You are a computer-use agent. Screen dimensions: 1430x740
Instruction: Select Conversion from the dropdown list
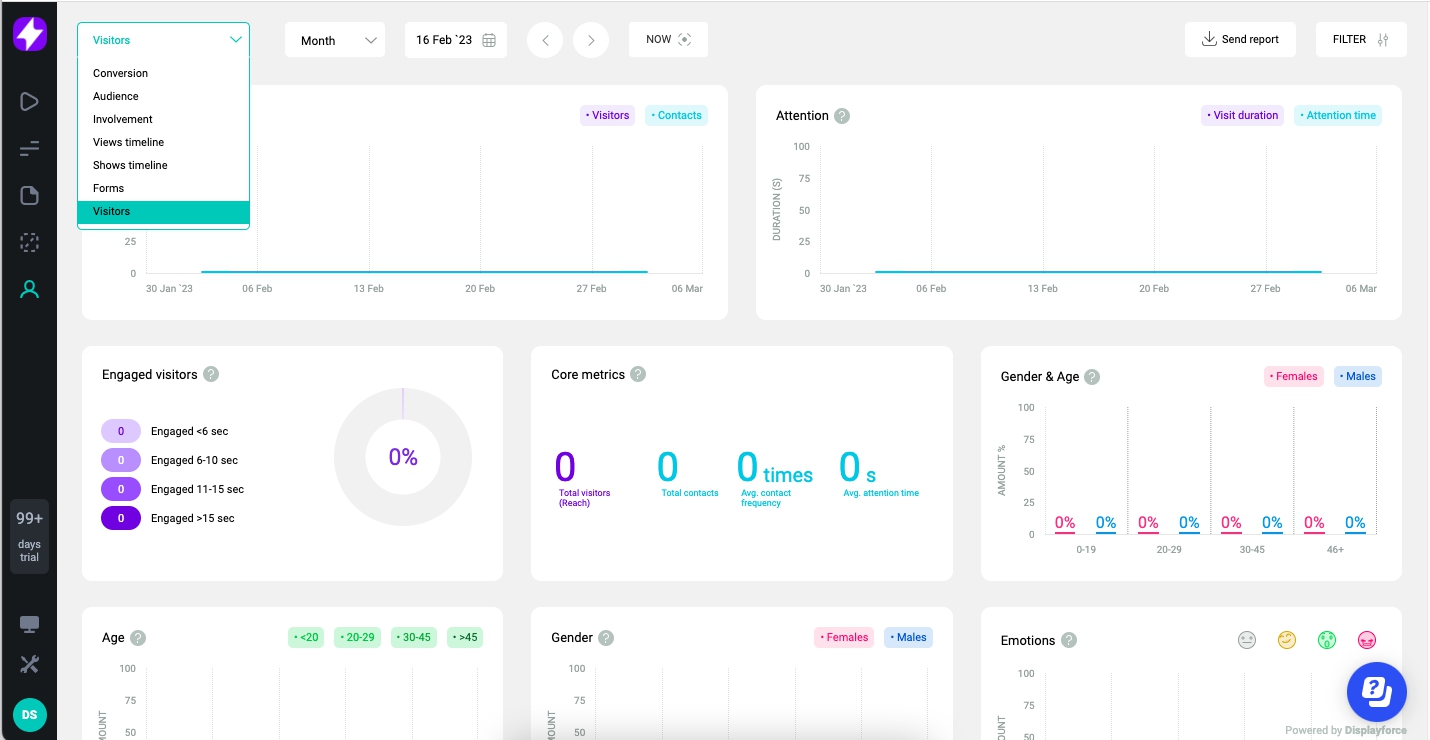pyautogui.click(x=121, y=73)
